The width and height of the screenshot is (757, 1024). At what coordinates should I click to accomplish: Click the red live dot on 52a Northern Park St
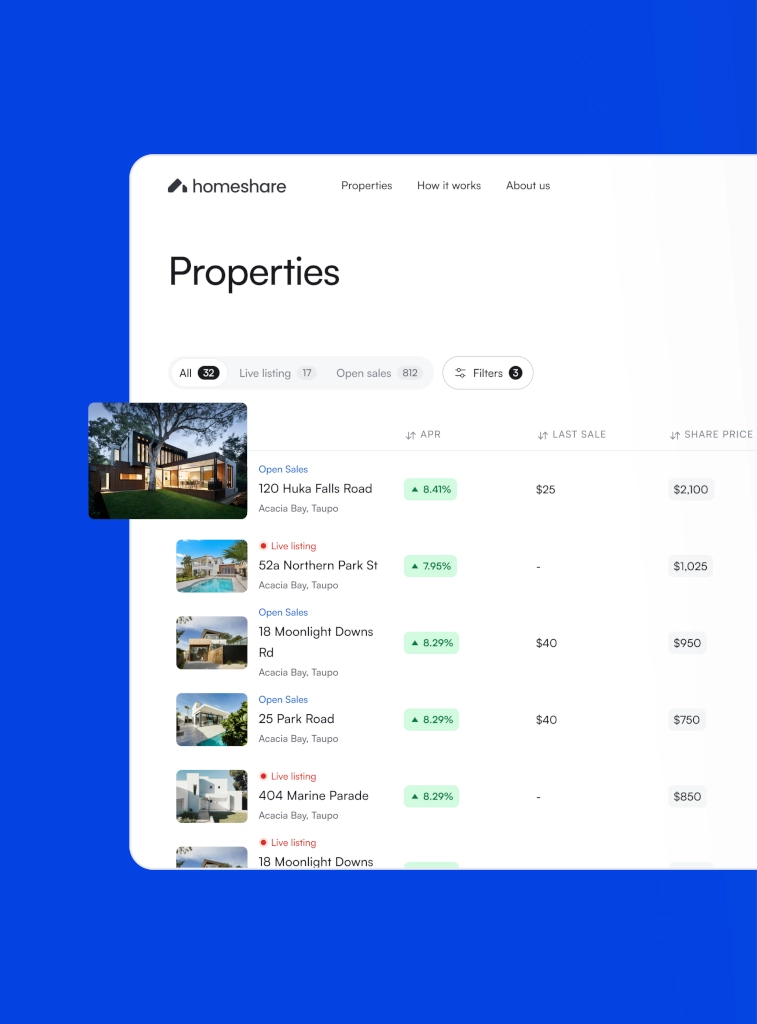pyautogui.click(x=263, y=546)
